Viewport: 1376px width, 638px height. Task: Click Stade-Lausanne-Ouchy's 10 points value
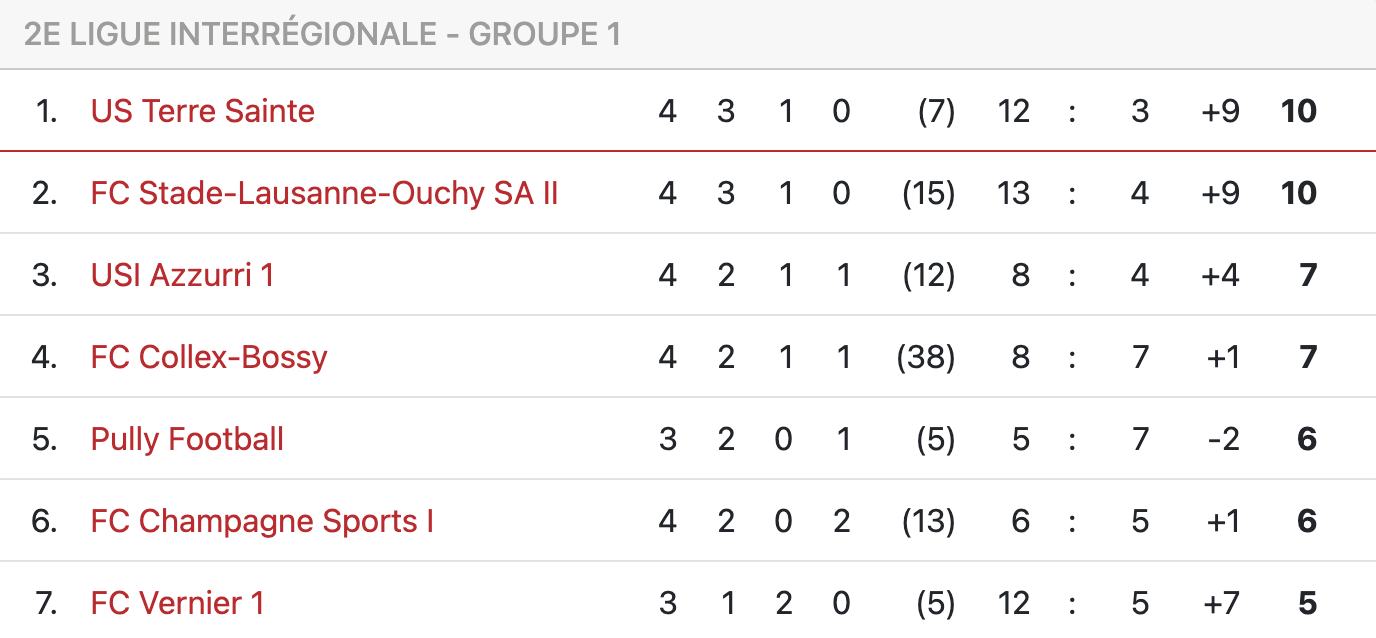pos(1299,193)
